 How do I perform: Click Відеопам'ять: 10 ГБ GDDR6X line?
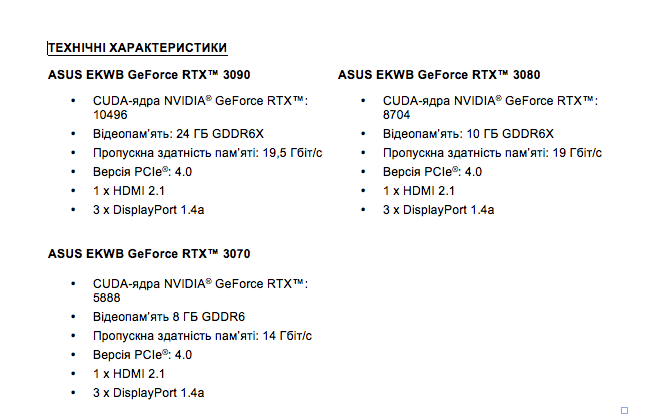tap(468, 134)
